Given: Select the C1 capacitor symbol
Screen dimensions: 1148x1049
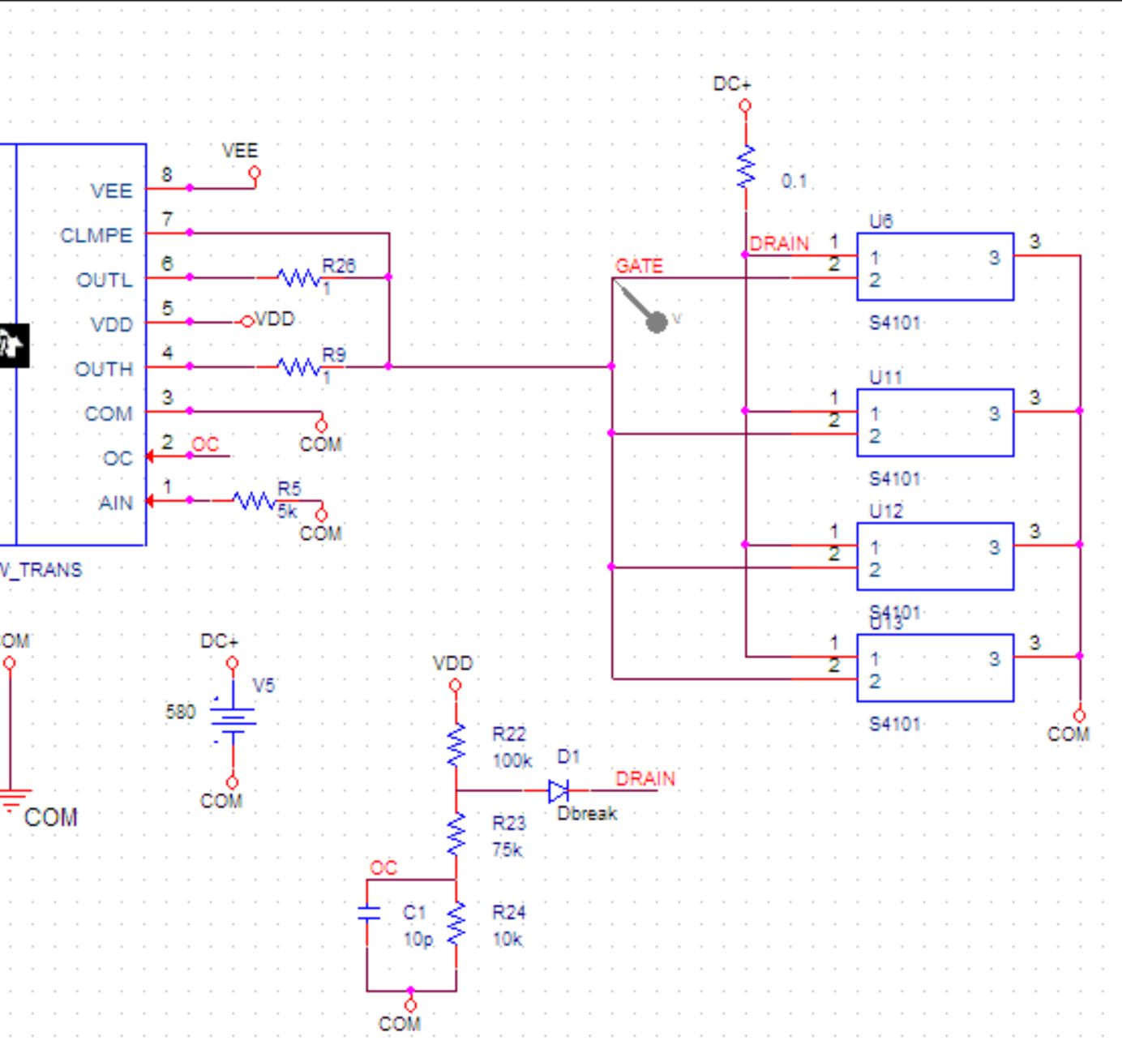Looking at the screenshot, I should click(368, 913).
